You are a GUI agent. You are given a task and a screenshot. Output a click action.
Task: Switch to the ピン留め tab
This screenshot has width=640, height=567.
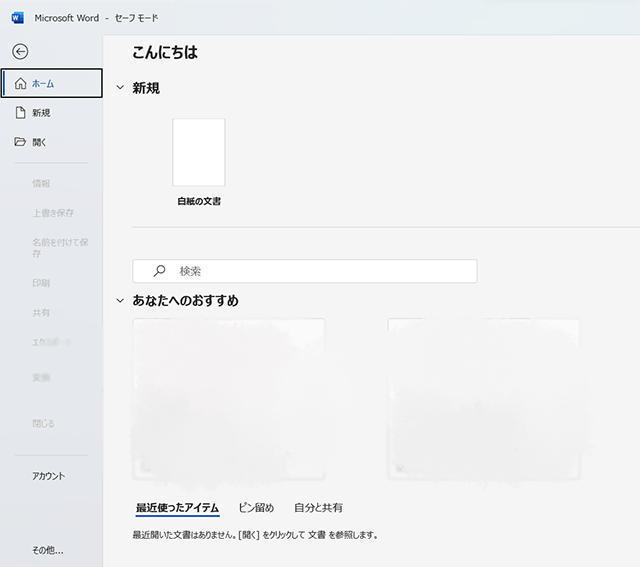[256, 508]
